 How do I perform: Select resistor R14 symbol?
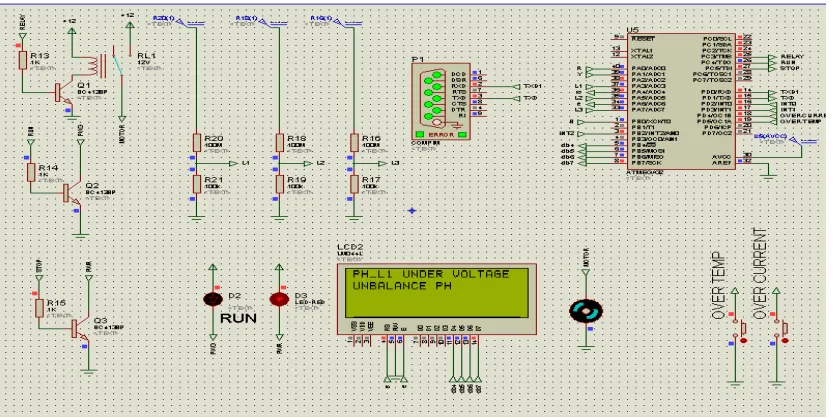coord(31,172)
